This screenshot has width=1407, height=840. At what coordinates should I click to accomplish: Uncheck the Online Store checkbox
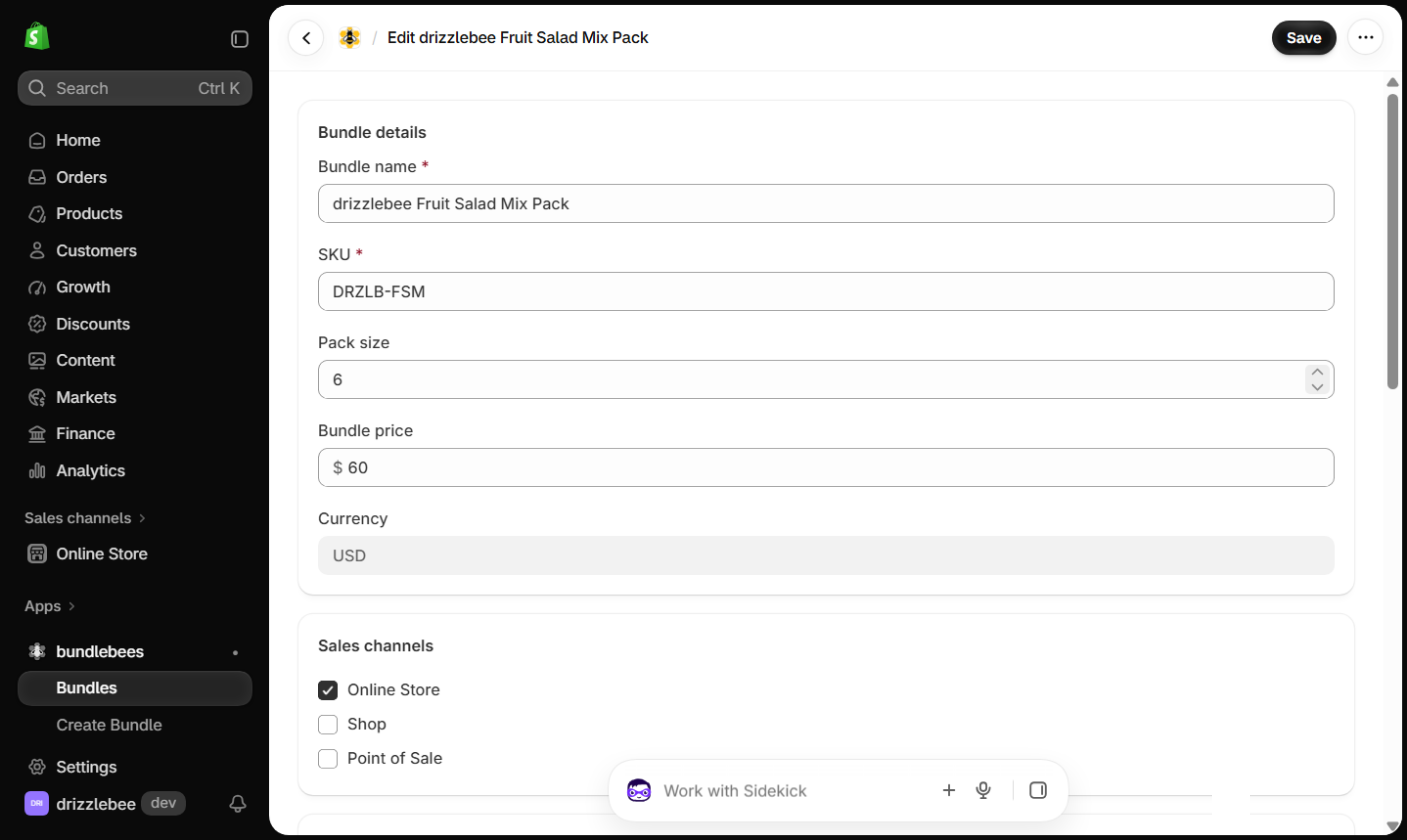click(x=328, y=690)
